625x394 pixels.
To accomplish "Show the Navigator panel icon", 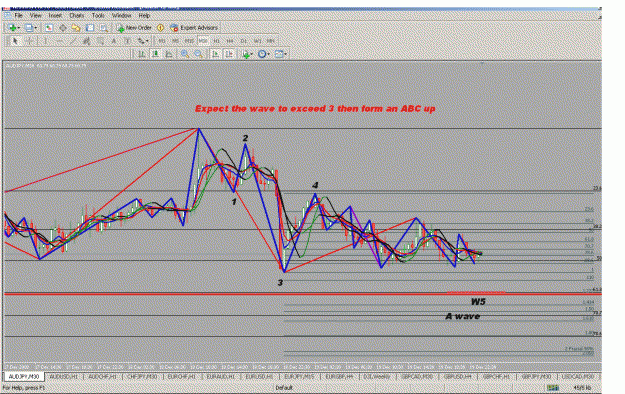I will point(76,28).
